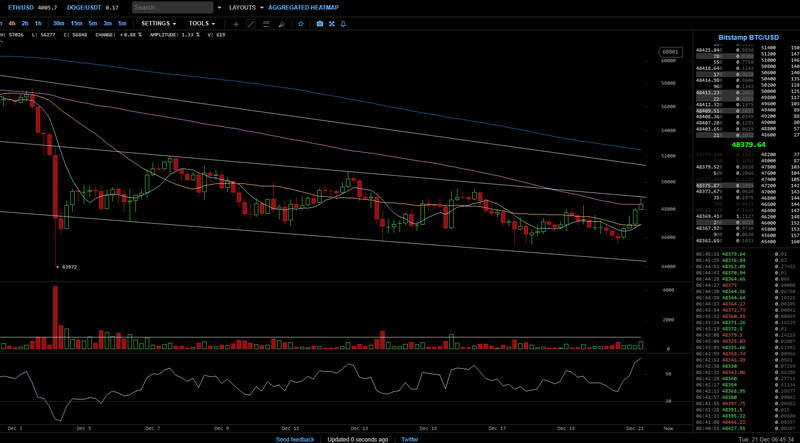Switch to the 2h timeframe

[25, 23]
